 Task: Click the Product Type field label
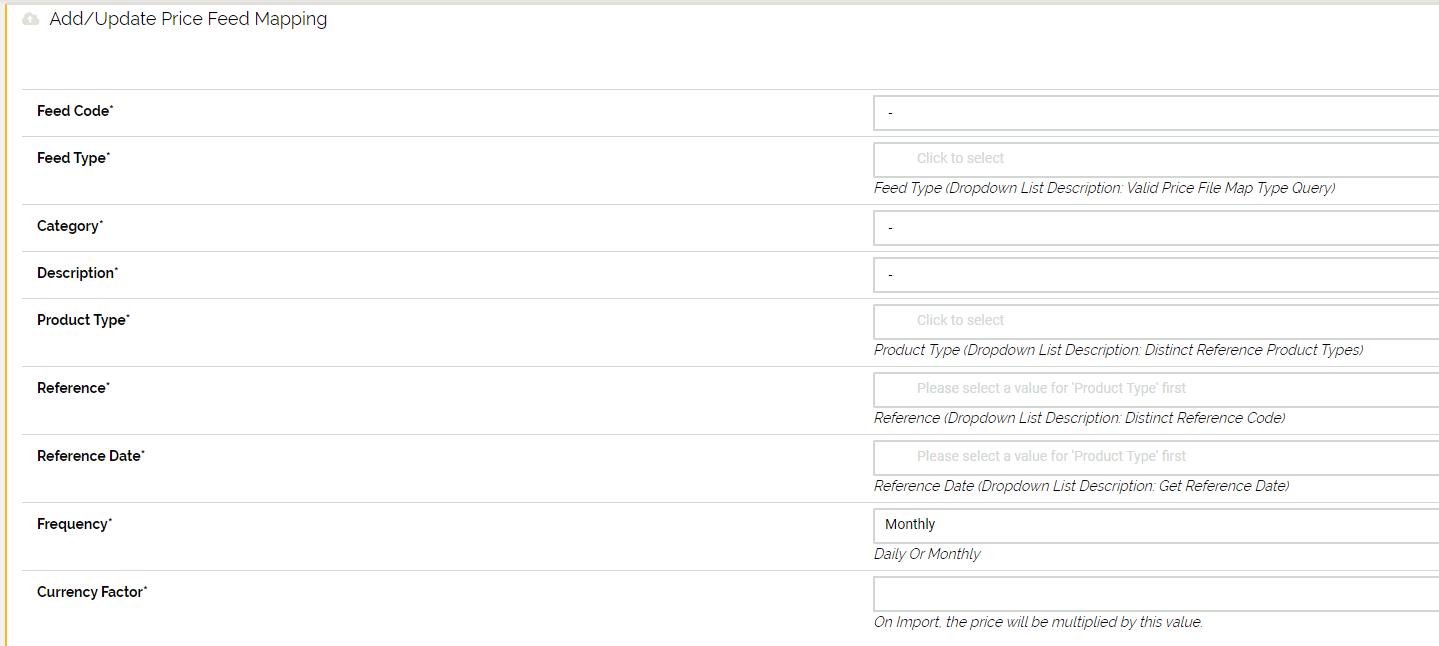[x=83, y=320]
